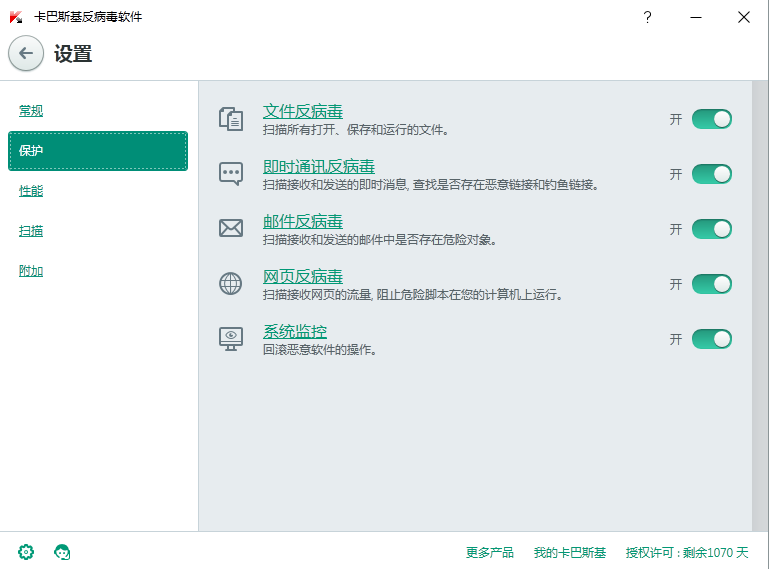Screen dimensions: 769x569
Task: Click 授权许可:剩余1070天 link
Action: [687, 553]
